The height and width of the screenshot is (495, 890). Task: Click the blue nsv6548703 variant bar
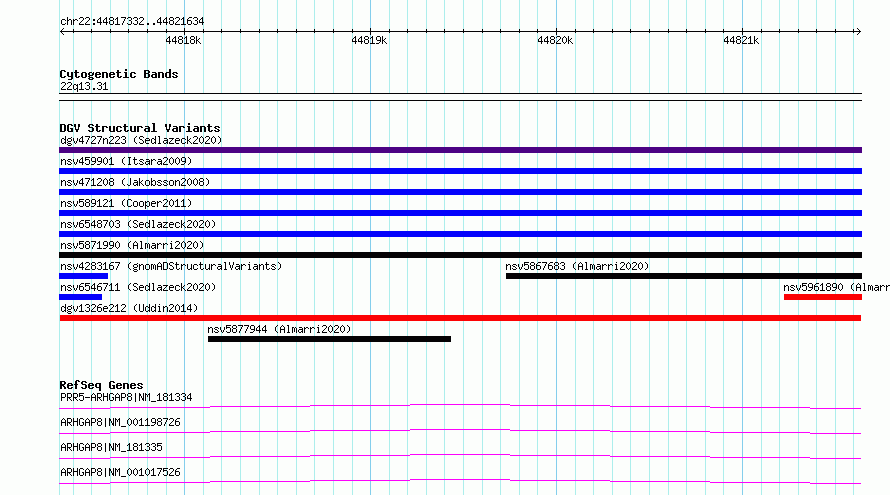coord(460,234)
